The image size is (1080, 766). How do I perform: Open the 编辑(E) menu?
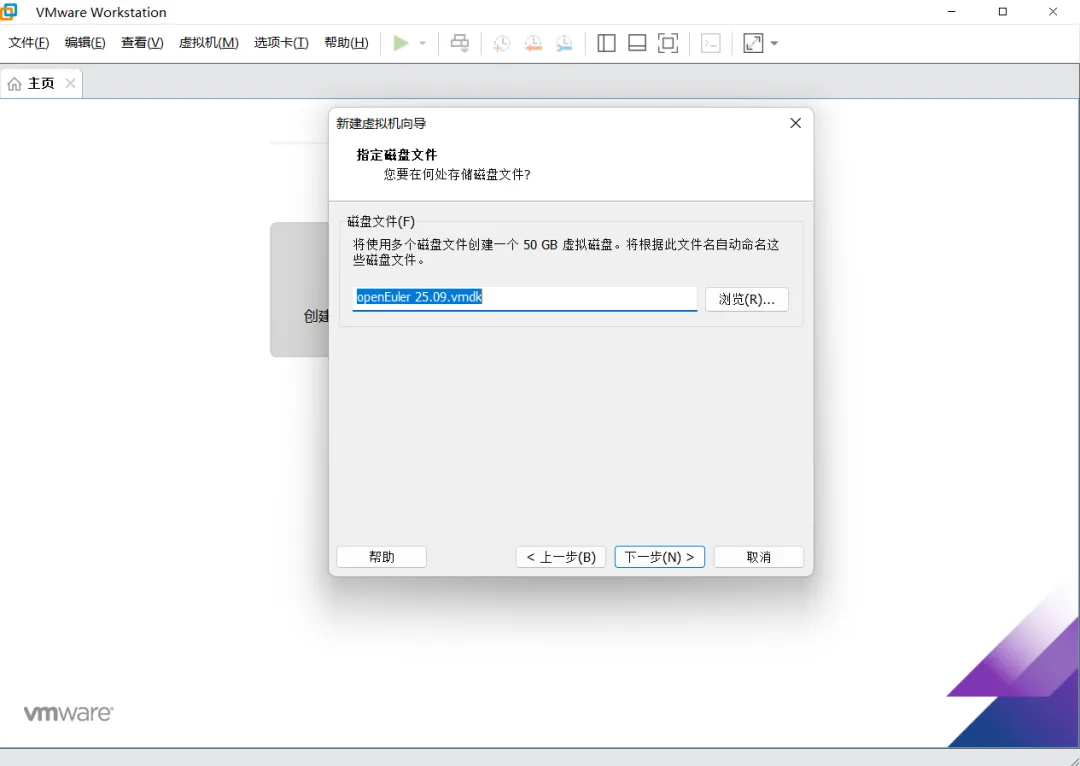pos(85,43)
